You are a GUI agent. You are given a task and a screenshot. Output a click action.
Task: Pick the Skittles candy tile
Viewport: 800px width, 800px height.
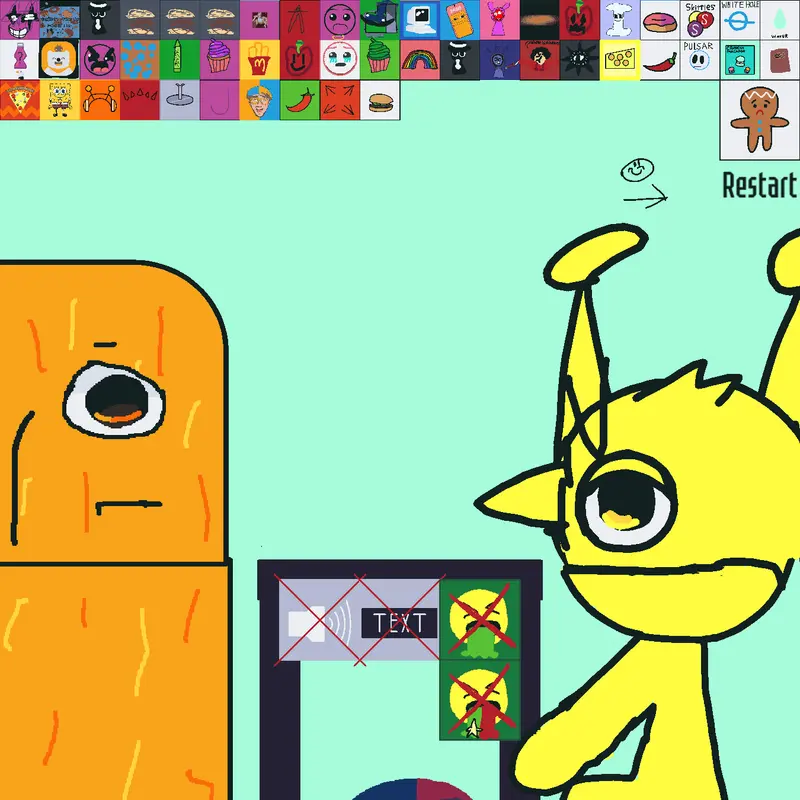[699, 20]
